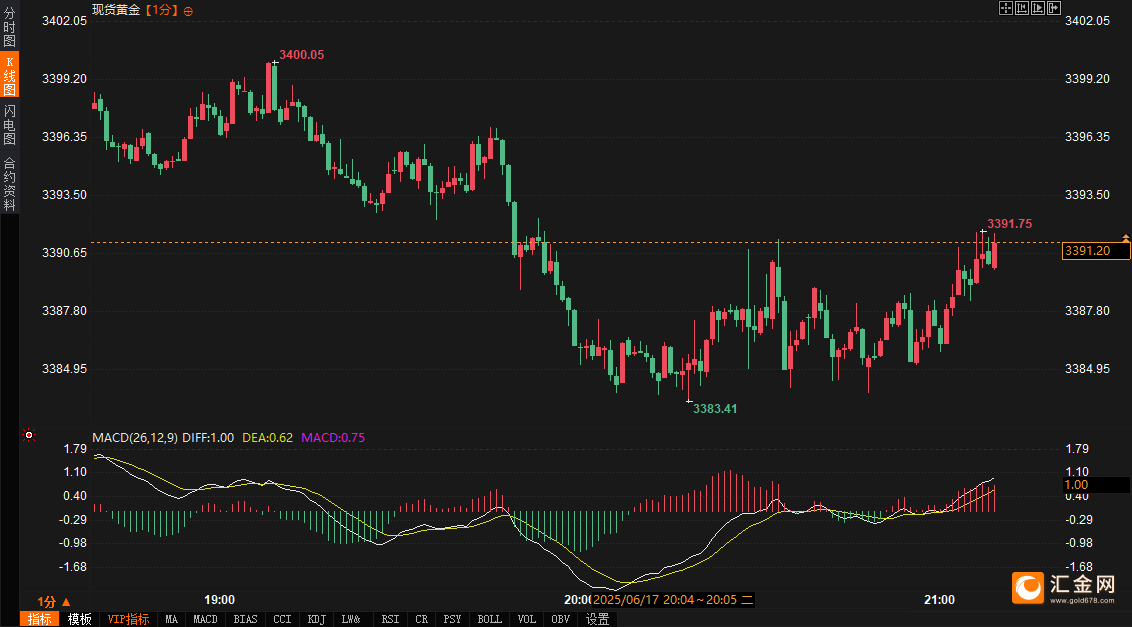The width and height of the screenshot is (1132, 627).
Task: Click the orange circled-plus icon beside 【1分】
Action: 188,11
